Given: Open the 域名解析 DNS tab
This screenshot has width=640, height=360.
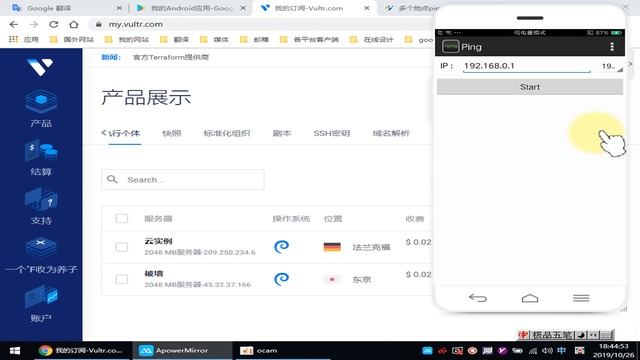Looking at the screenshot, I should 391,133.
